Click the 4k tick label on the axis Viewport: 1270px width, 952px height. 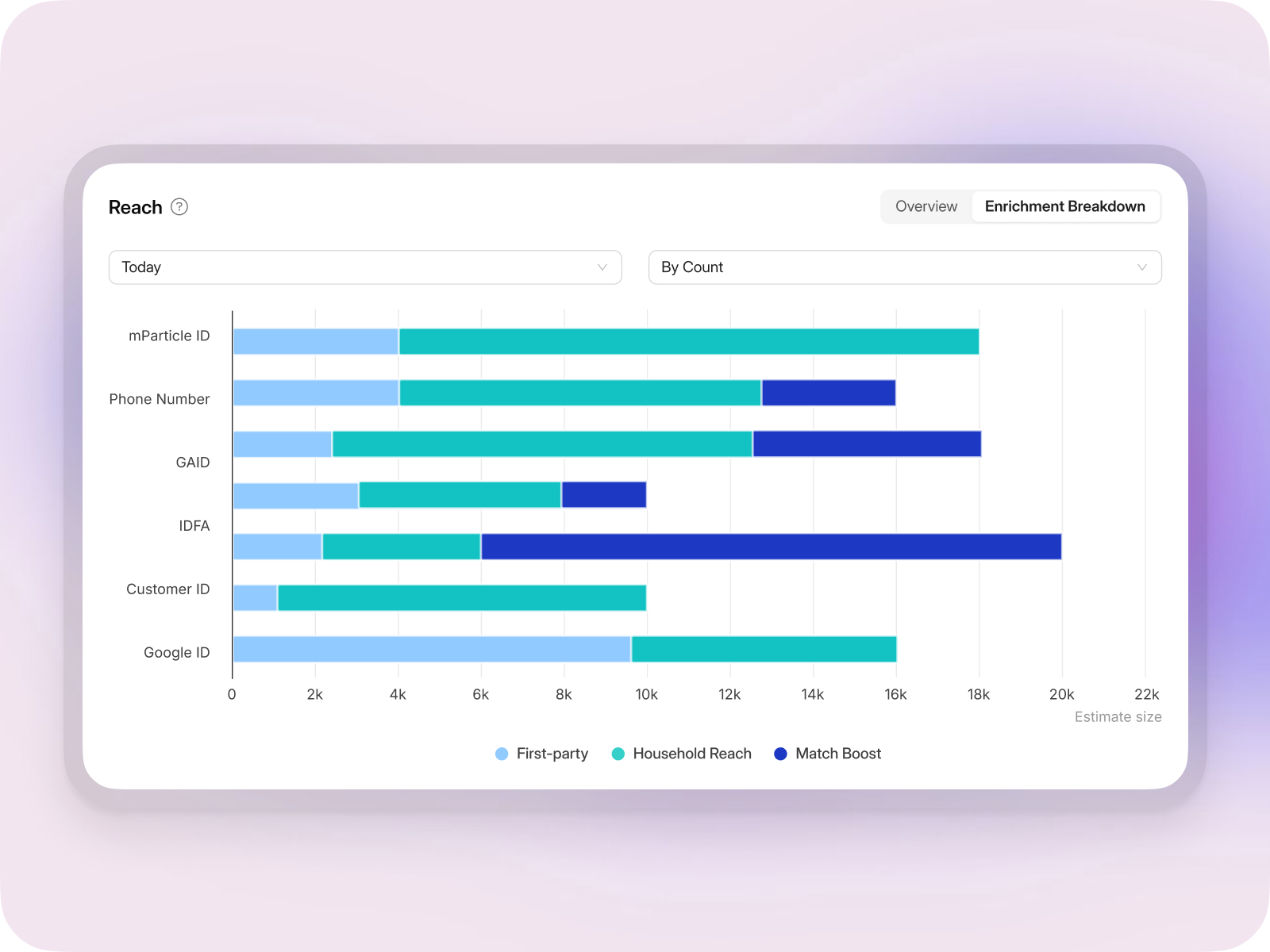pyautogui.click(x=398, y=695)
